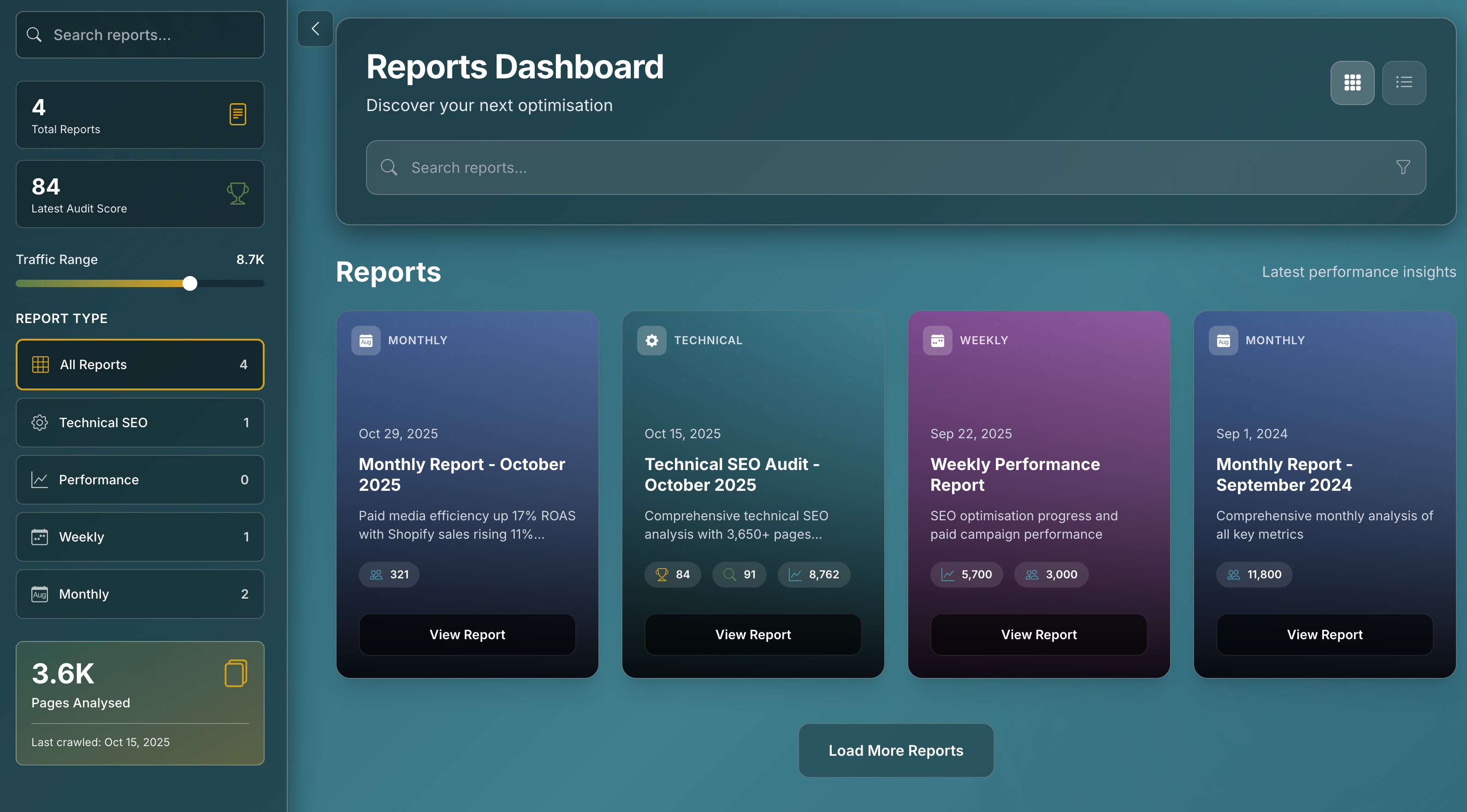1467x812 pixels.
Task: View the Technical SEO Audit report
Action: (x=753, y=634)
